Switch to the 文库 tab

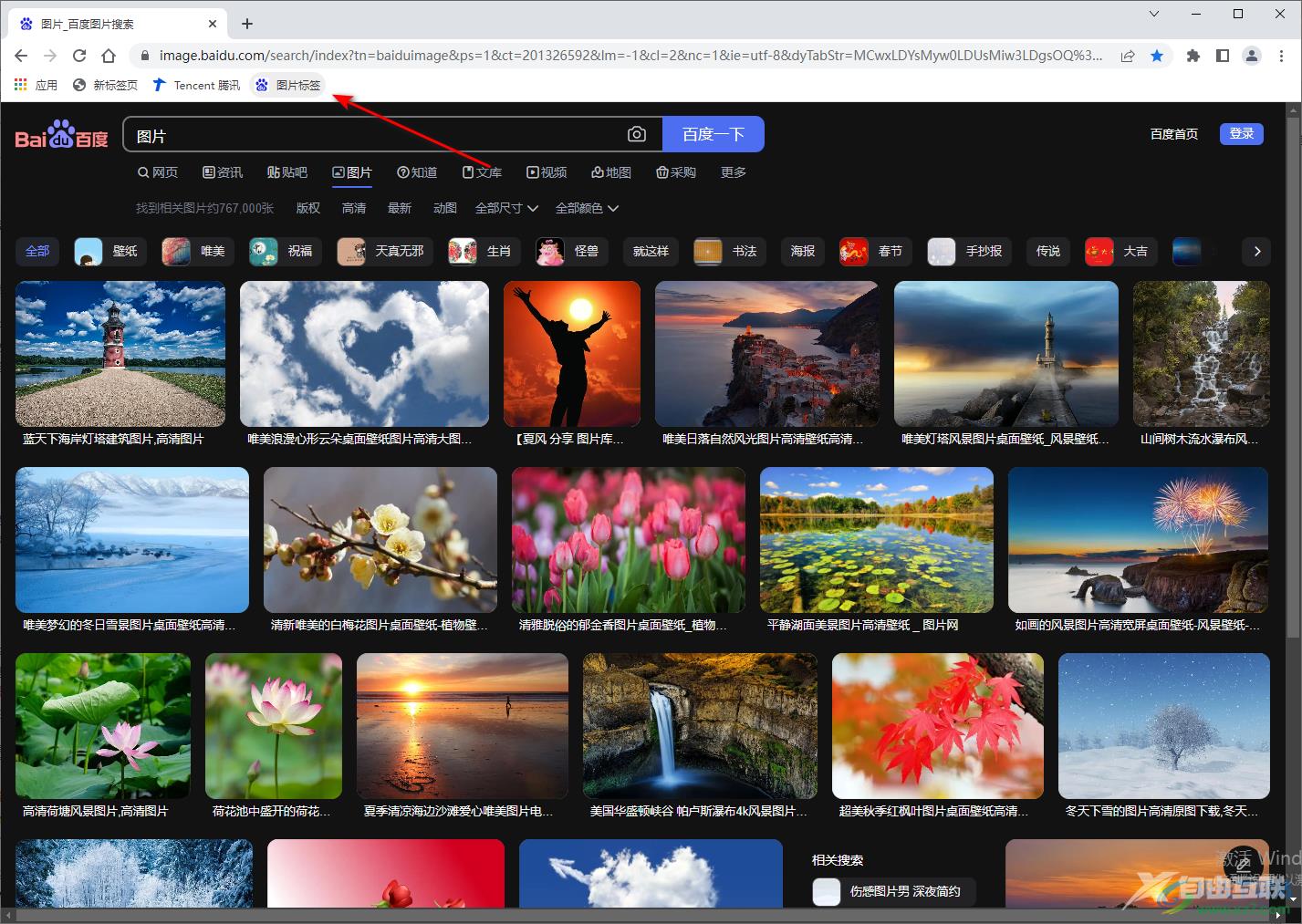(482, 172)
